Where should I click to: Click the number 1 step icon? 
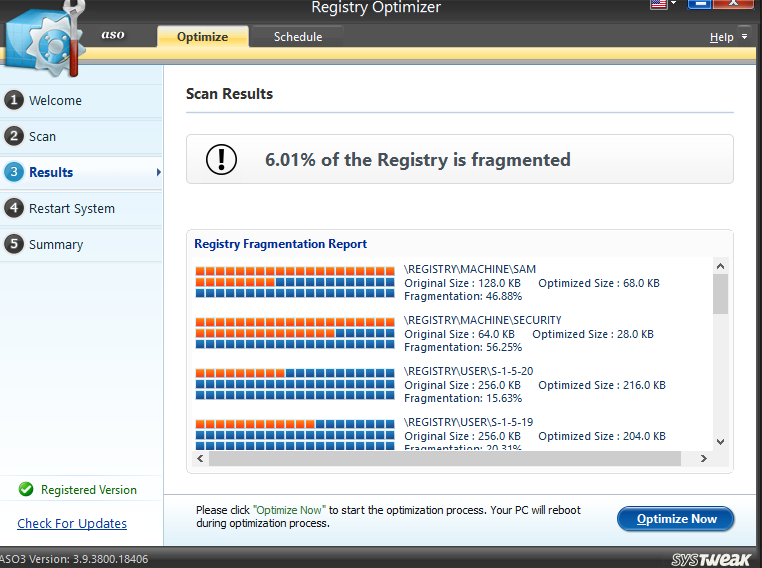pos(14,100)
